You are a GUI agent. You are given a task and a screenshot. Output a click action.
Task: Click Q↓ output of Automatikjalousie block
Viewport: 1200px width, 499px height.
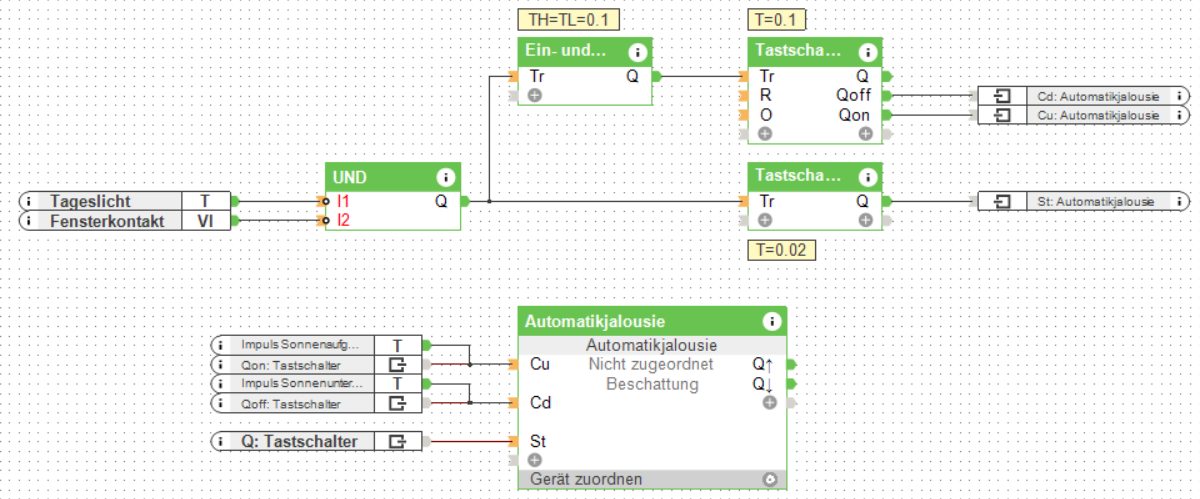pyautogui.click(x=763, y=384)
